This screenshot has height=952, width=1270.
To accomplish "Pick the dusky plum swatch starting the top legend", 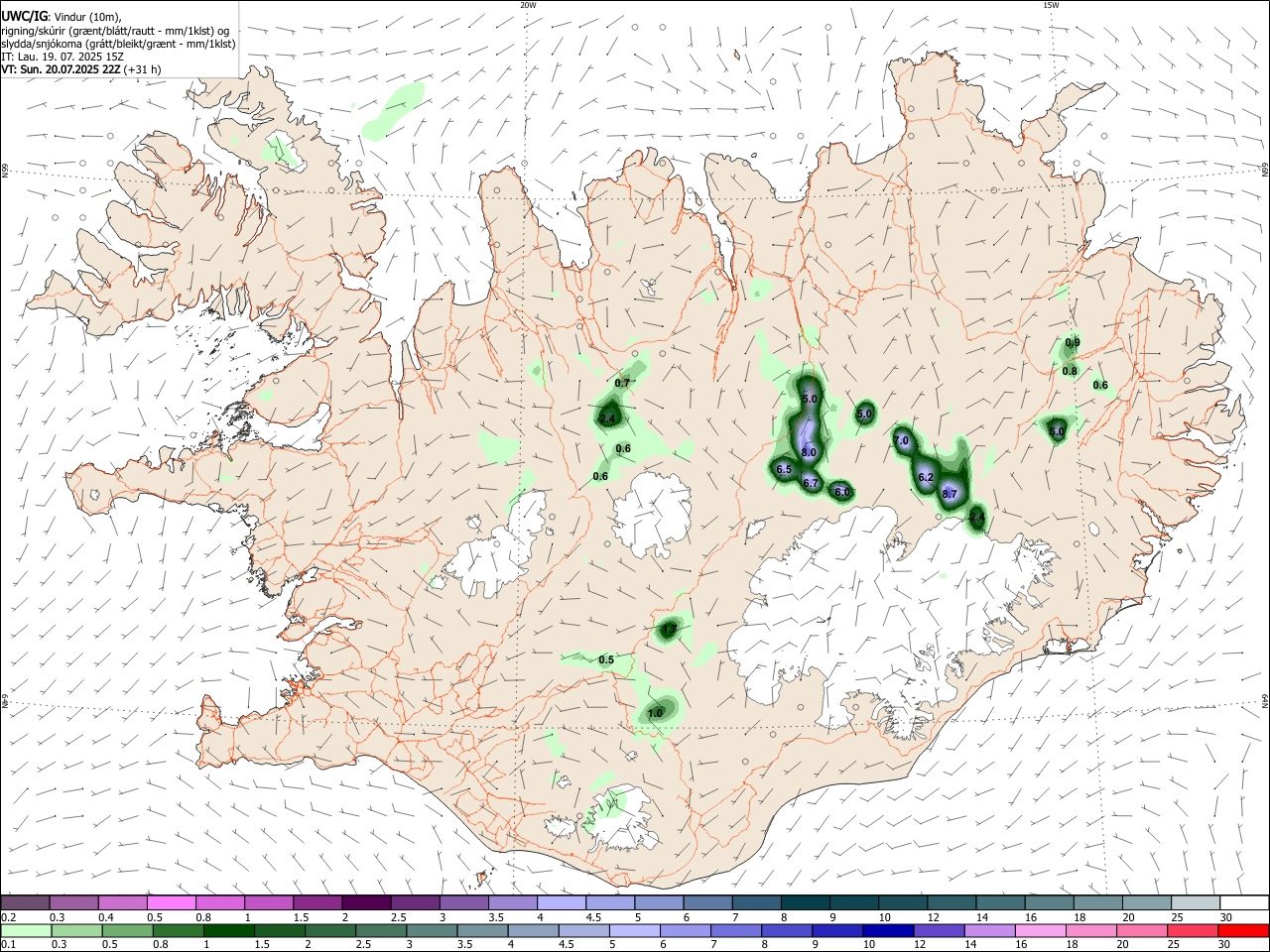I will [x=26, y=903].
